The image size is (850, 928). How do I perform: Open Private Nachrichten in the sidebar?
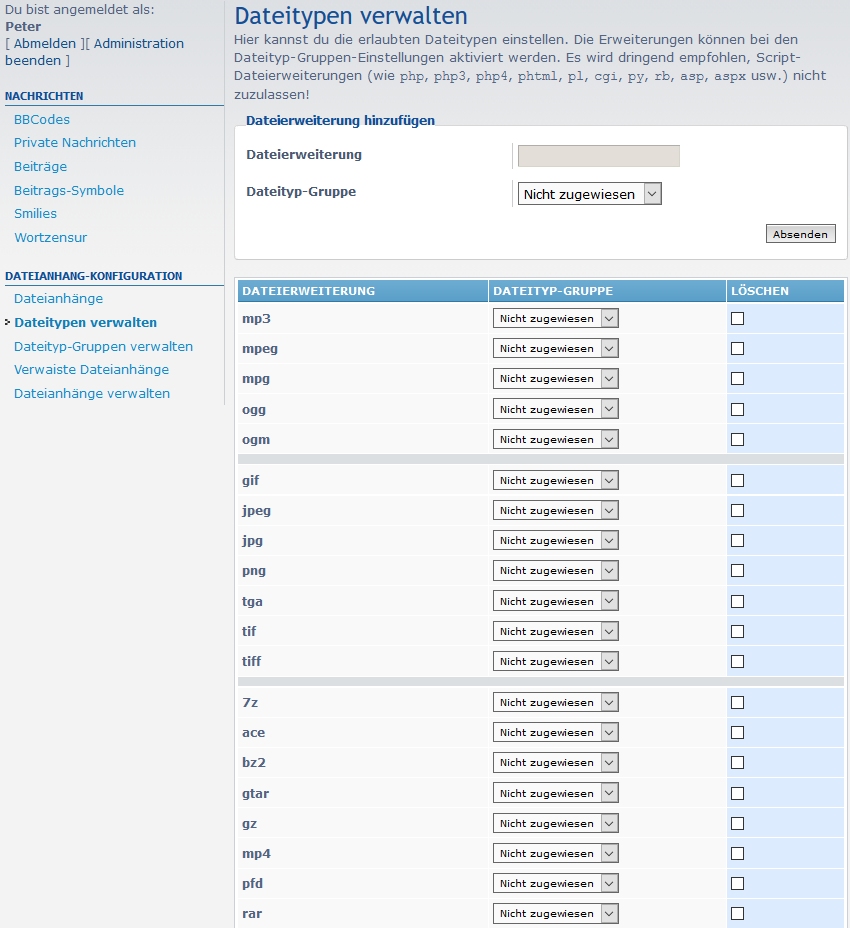click(75, 143)
